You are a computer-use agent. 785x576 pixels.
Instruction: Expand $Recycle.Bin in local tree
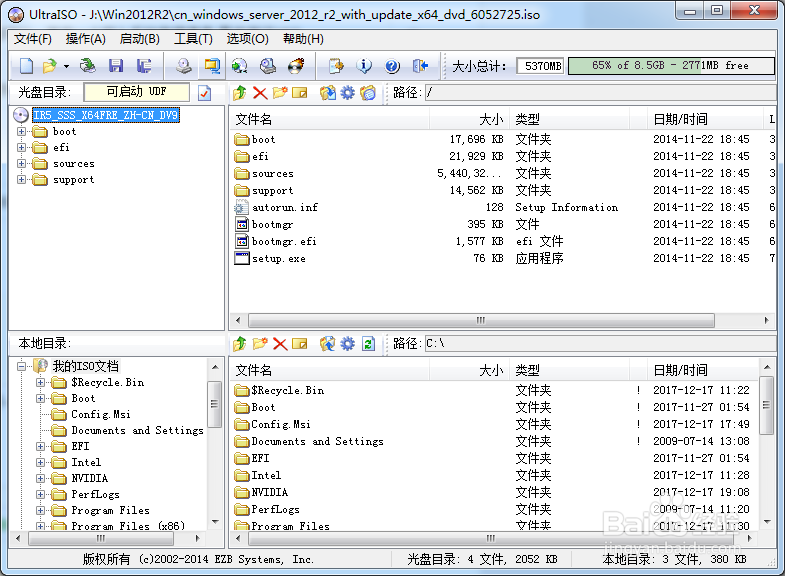[41, 382]
